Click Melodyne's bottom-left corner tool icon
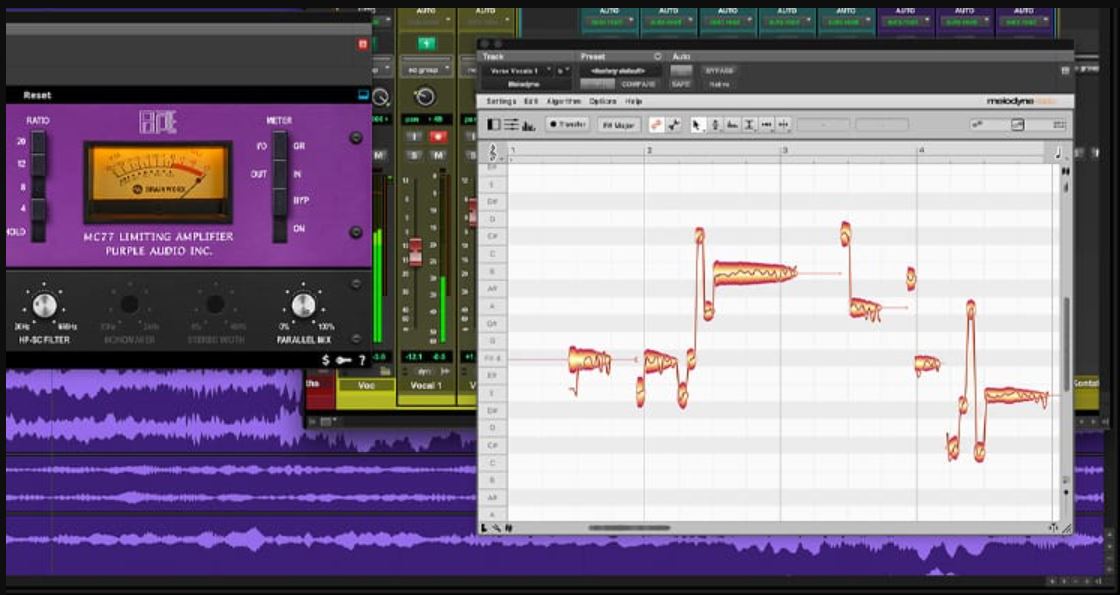The height and width of the screenshot is (595, 1120). [484, 528]
